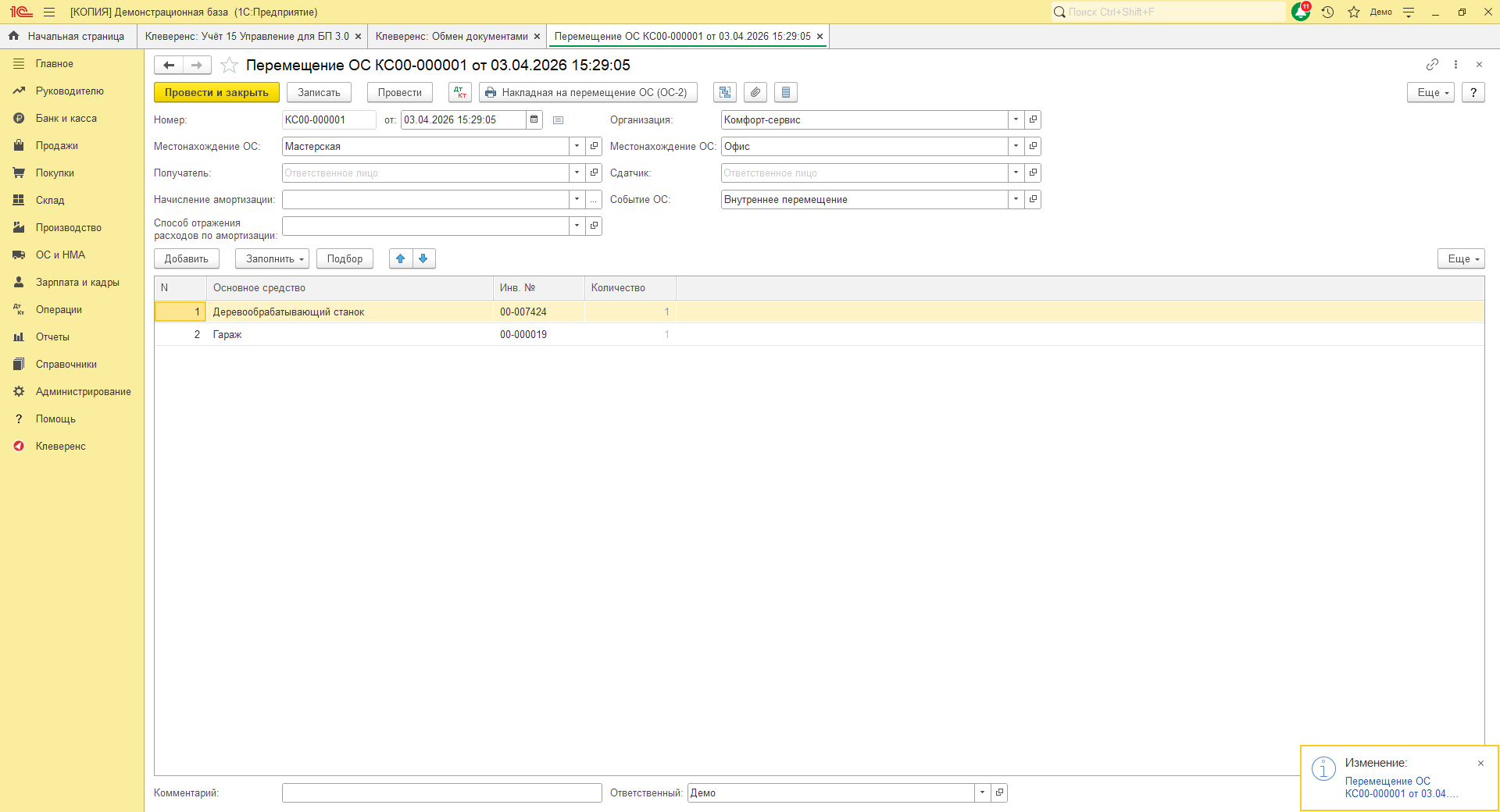Click the search field Поиск Ctrl+Shift+F

[1168, 12]
